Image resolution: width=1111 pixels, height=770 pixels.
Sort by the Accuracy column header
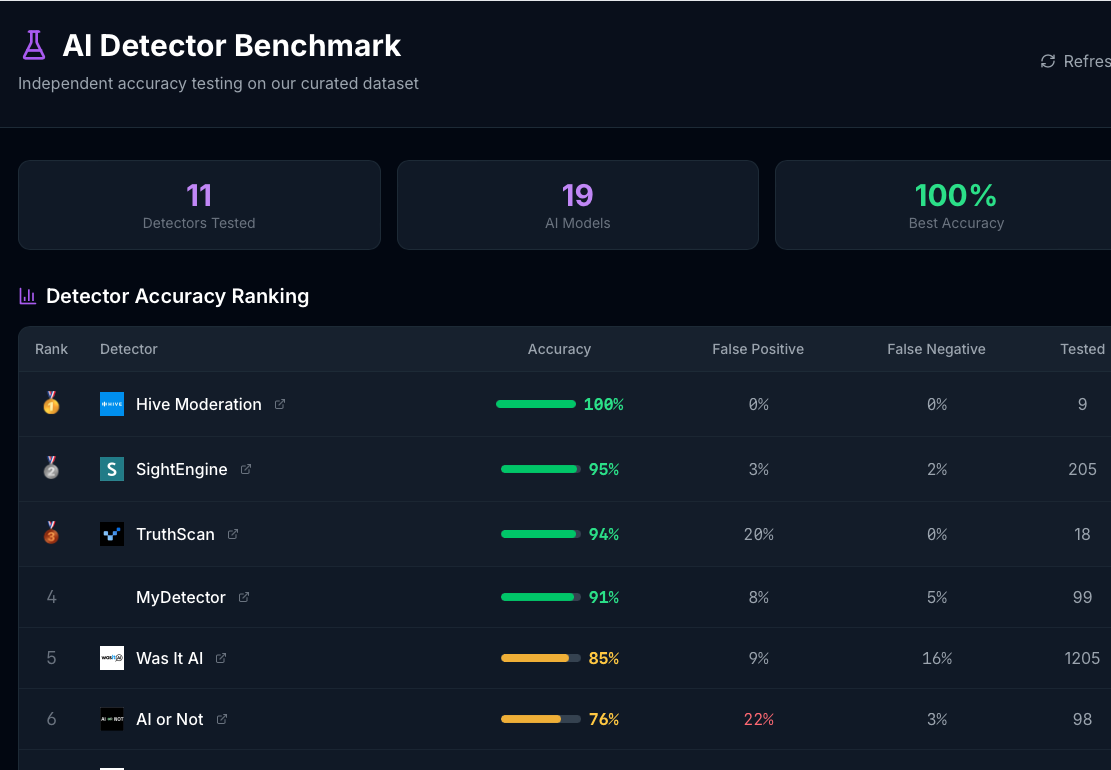pyautogui.click(x=559, y=349)
